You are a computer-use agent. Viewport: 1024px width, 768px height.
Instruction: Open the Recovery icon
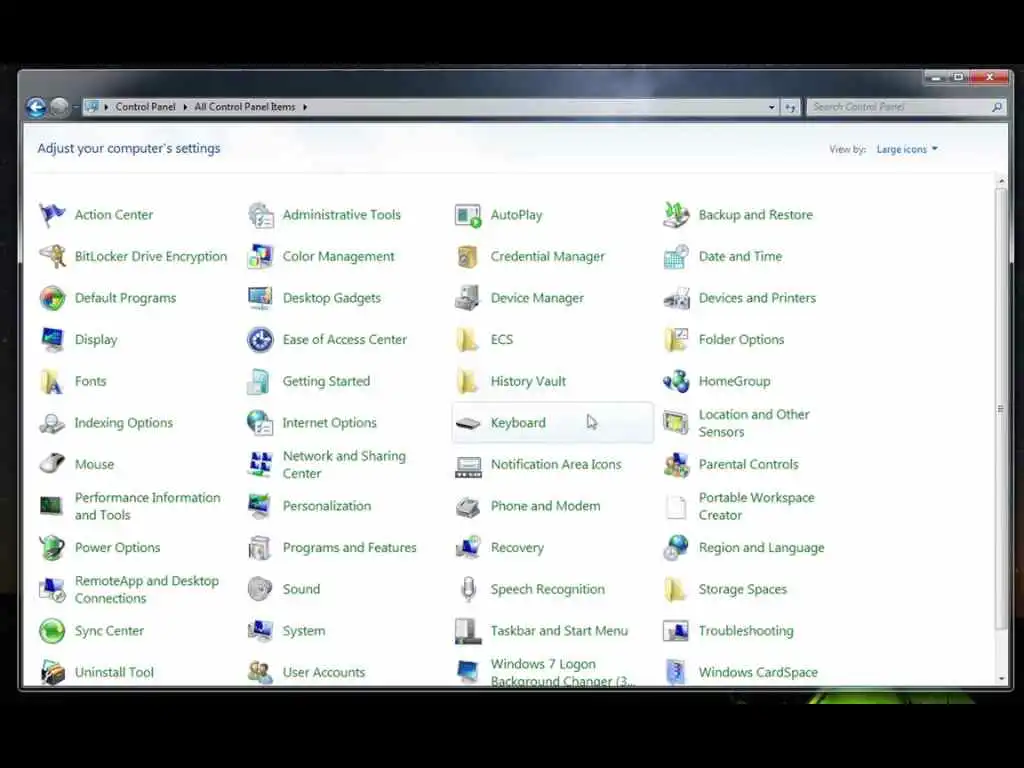(468, 547)
